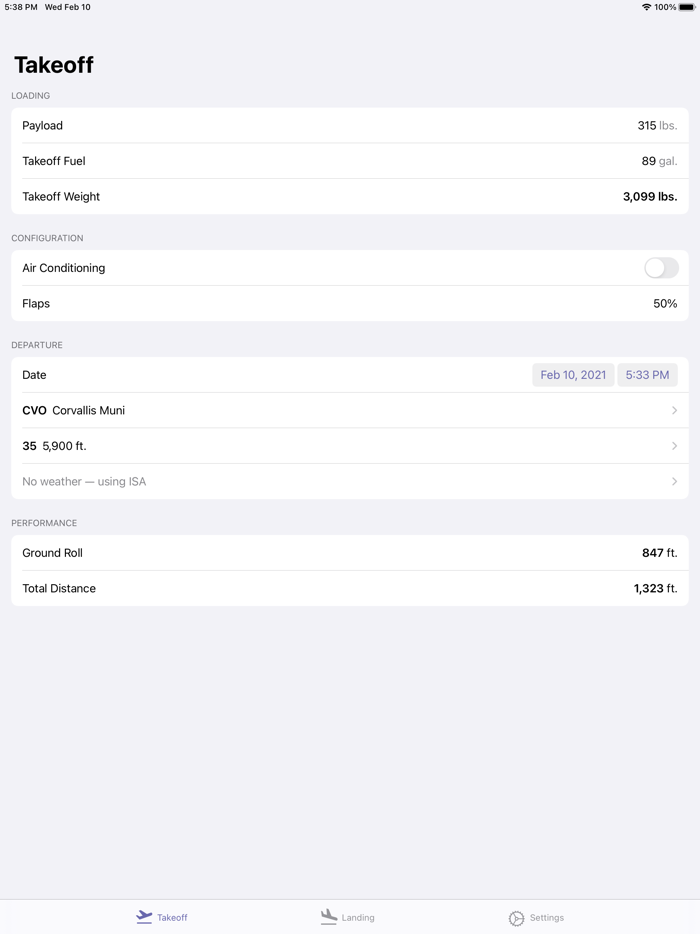Tap the Takeoff airplane icon
The image size is (700, 934).
tap(144, 917)
